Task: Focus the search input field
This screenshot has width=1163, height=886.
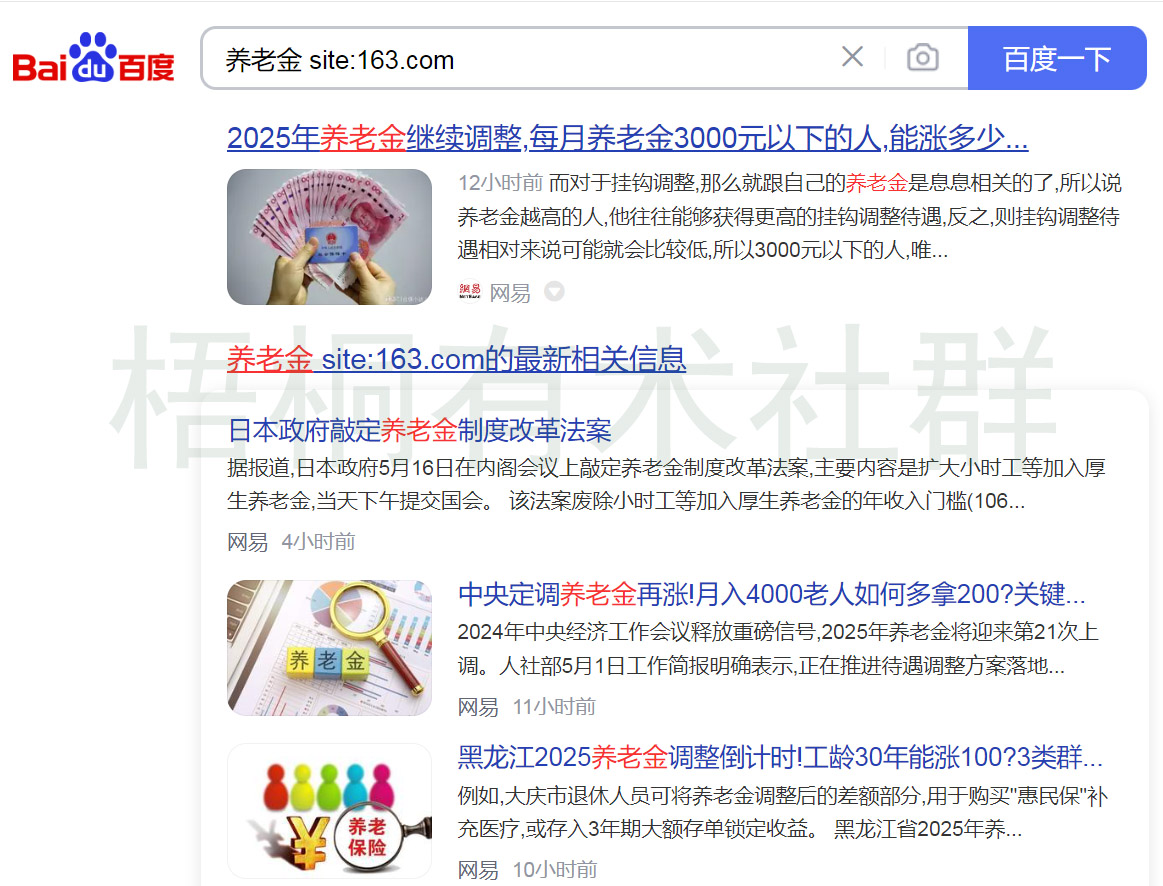Action: pyautogui.click(x=519, y=59)
